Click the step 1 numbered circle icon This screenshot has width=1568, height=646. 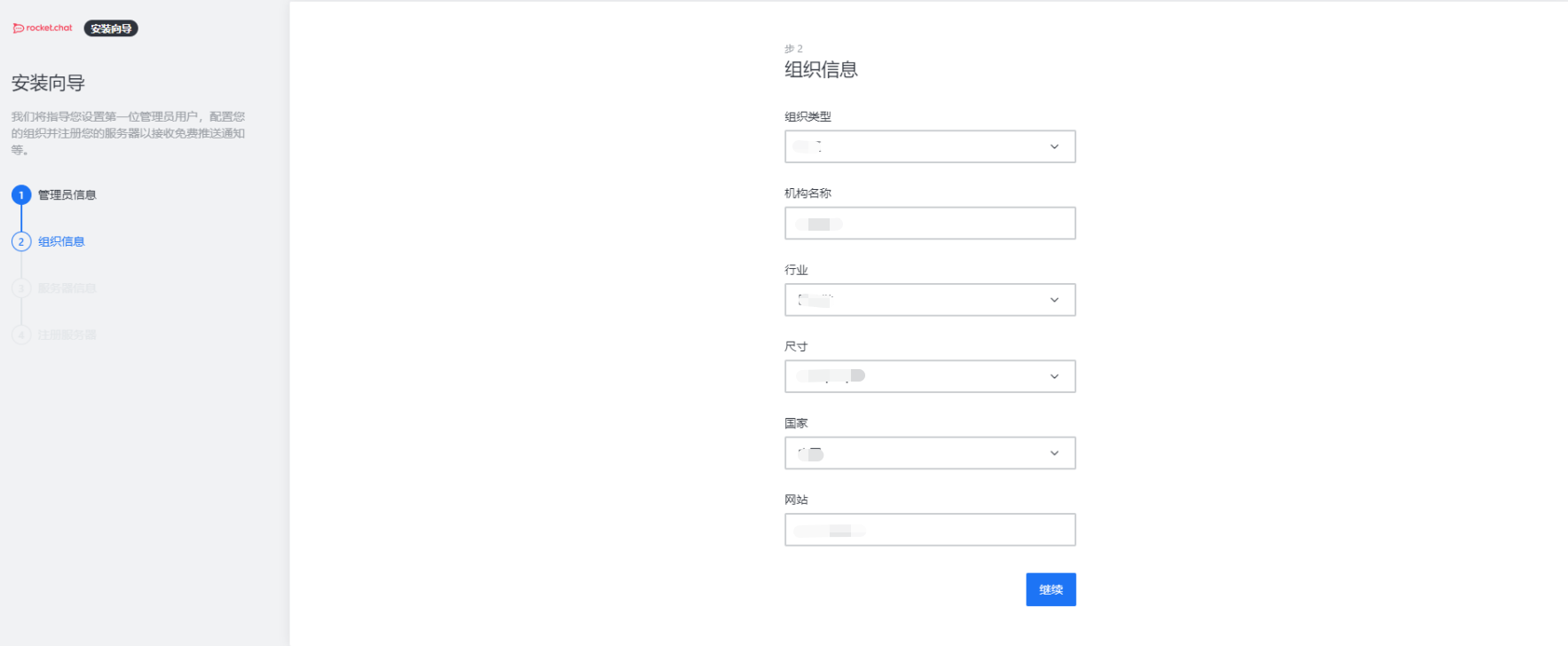pos(21,194)
